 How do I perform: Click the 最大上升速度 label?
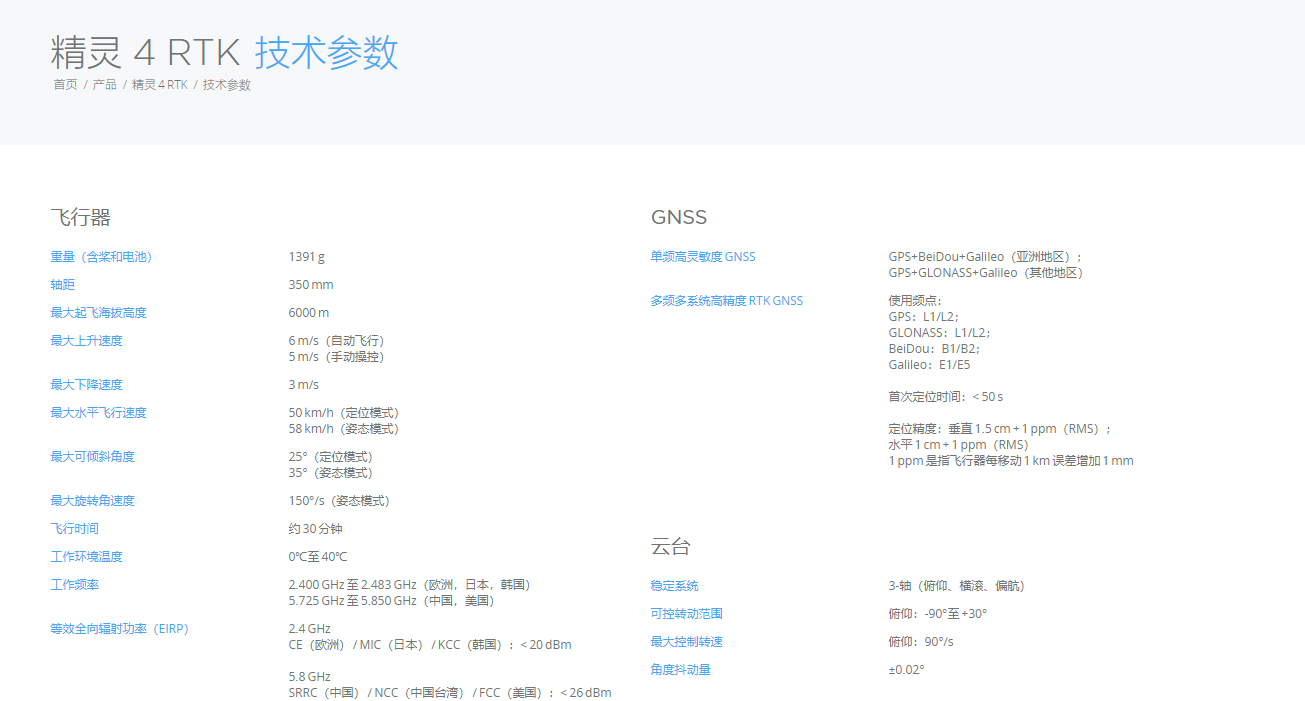coord(87,341)
